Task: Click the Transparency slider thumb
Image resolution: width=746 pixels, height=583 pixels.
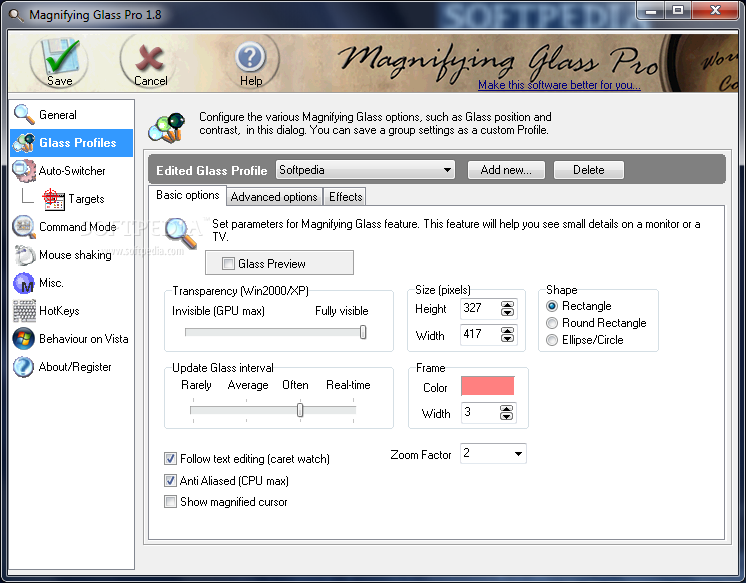Action: [x=363, y=332]
